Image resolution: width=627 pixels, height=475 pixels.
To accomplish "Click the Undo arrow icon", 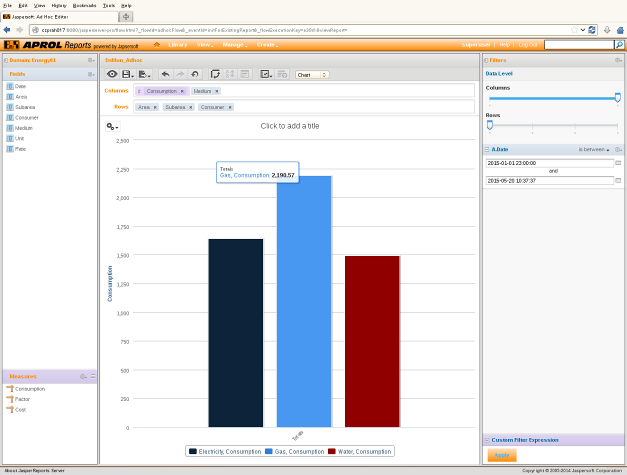I will [x=166, y=74].
